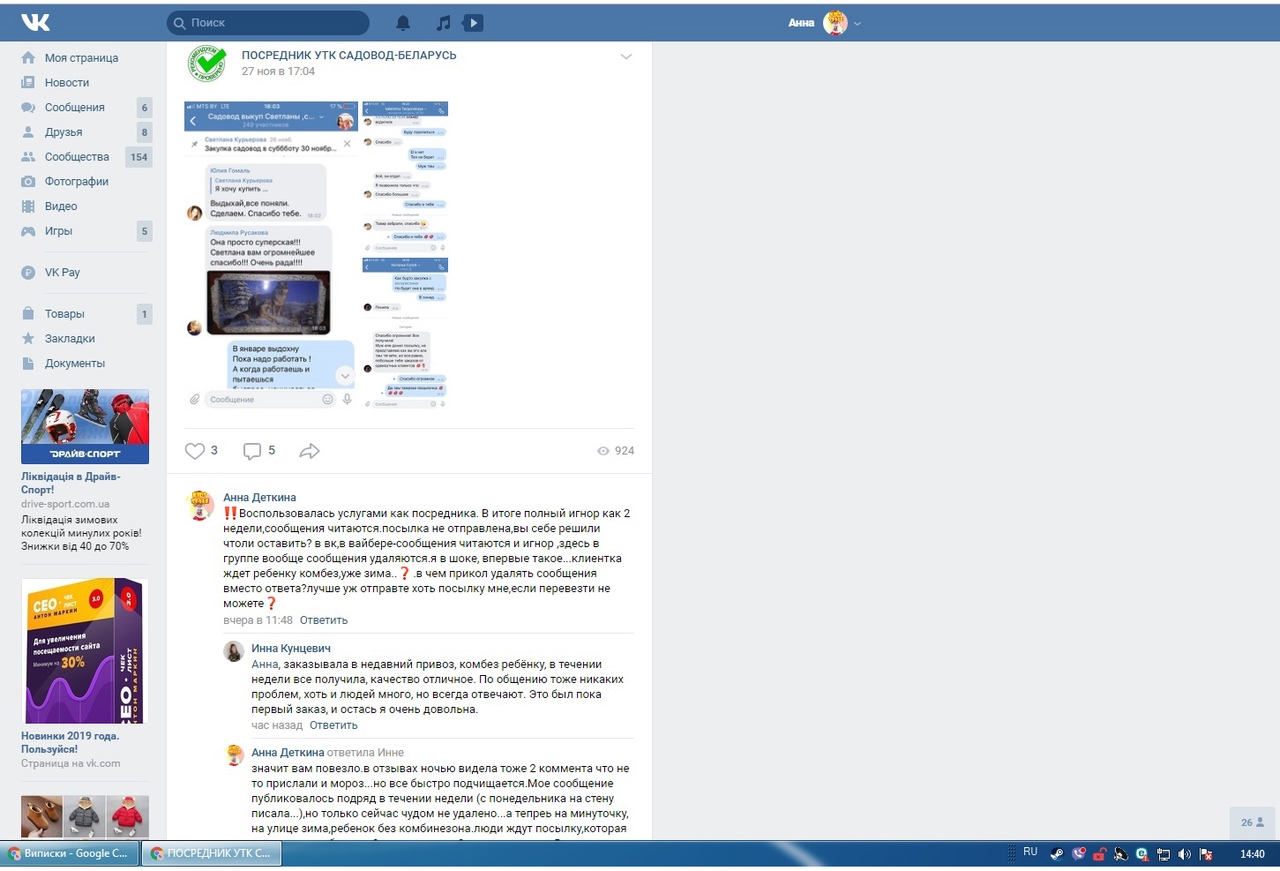The width and height of the screenshot is (1280, 871).
Task: Open the music note icon
Action: pyautogui.click(x=443, y=23)
